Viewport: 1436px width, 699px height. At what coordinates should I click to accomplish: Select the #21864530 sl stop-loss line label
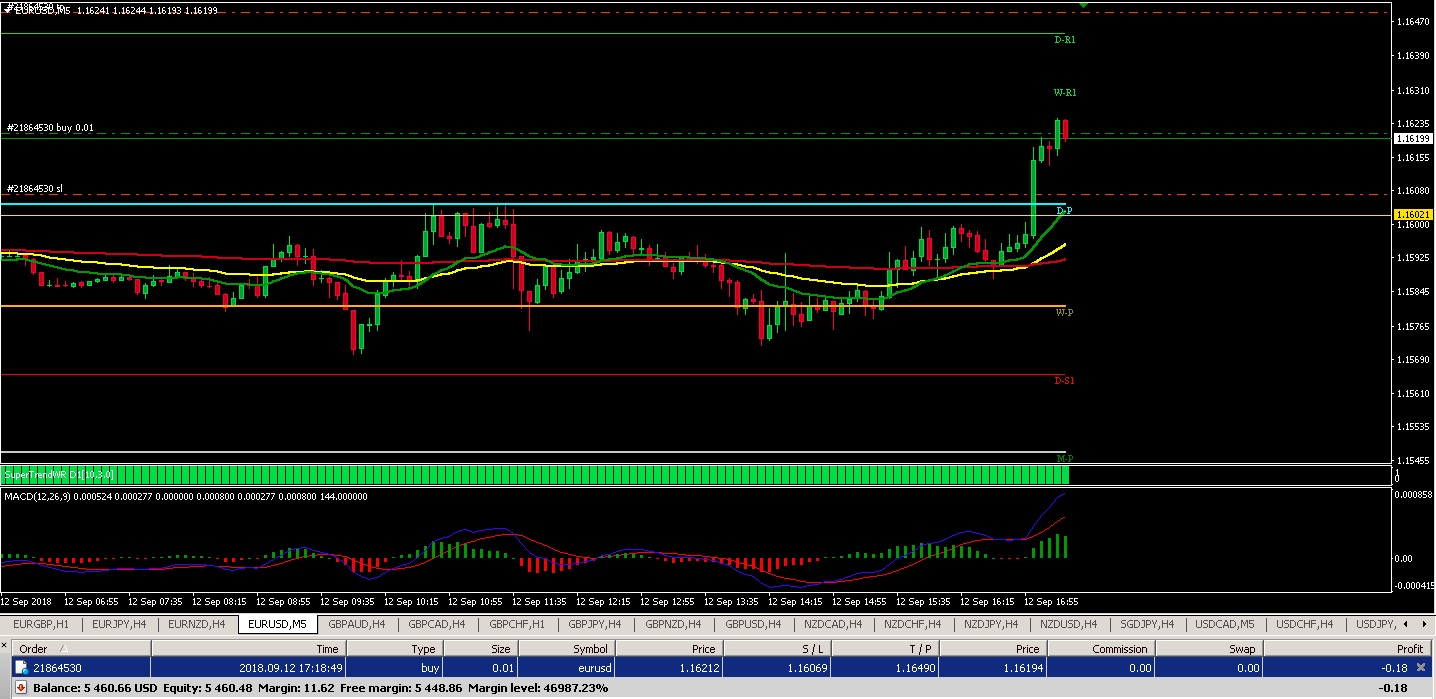coord(34,188)
